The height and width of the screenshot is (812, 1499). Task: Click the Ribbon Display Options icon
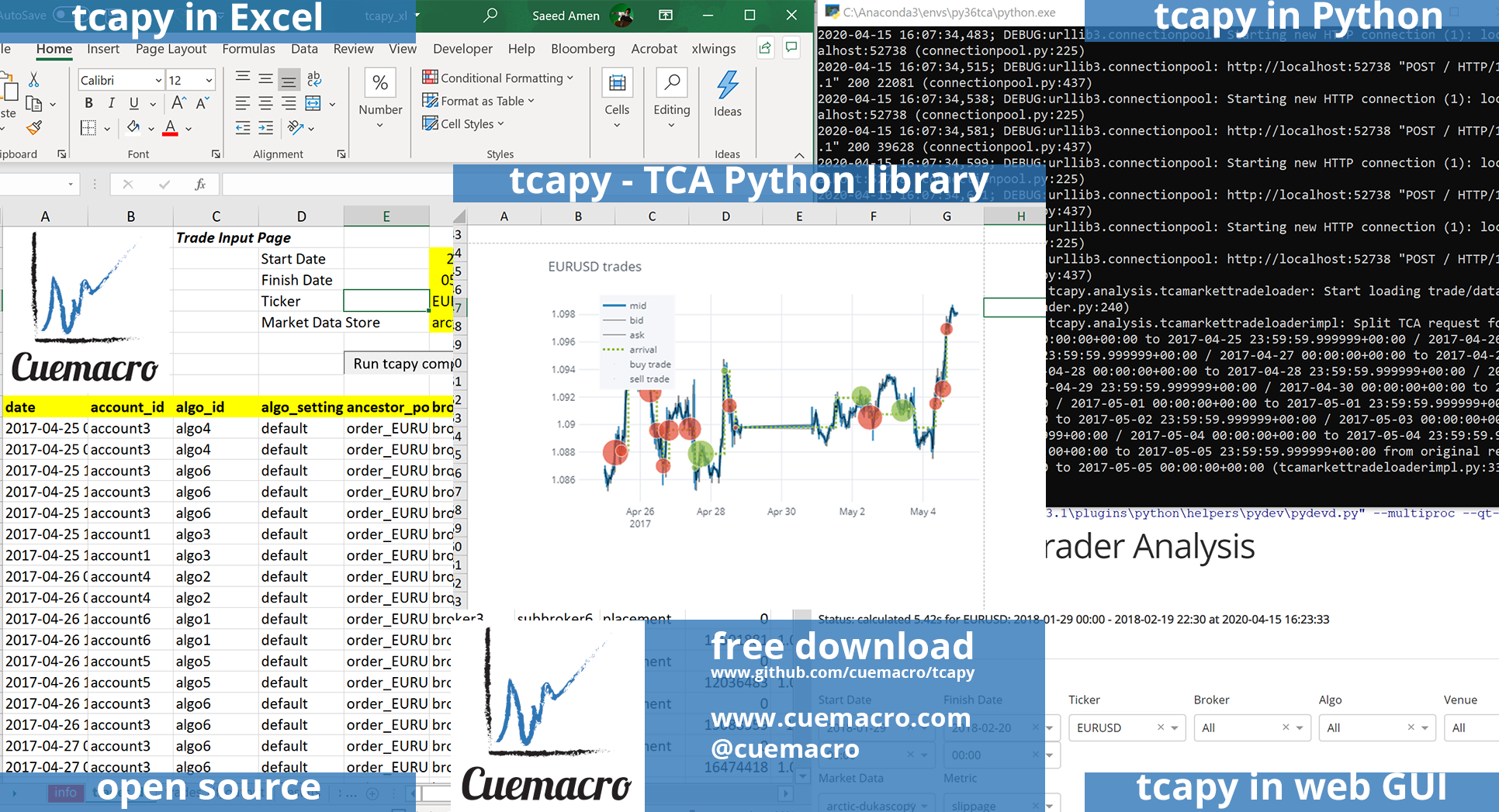point(666,15)
